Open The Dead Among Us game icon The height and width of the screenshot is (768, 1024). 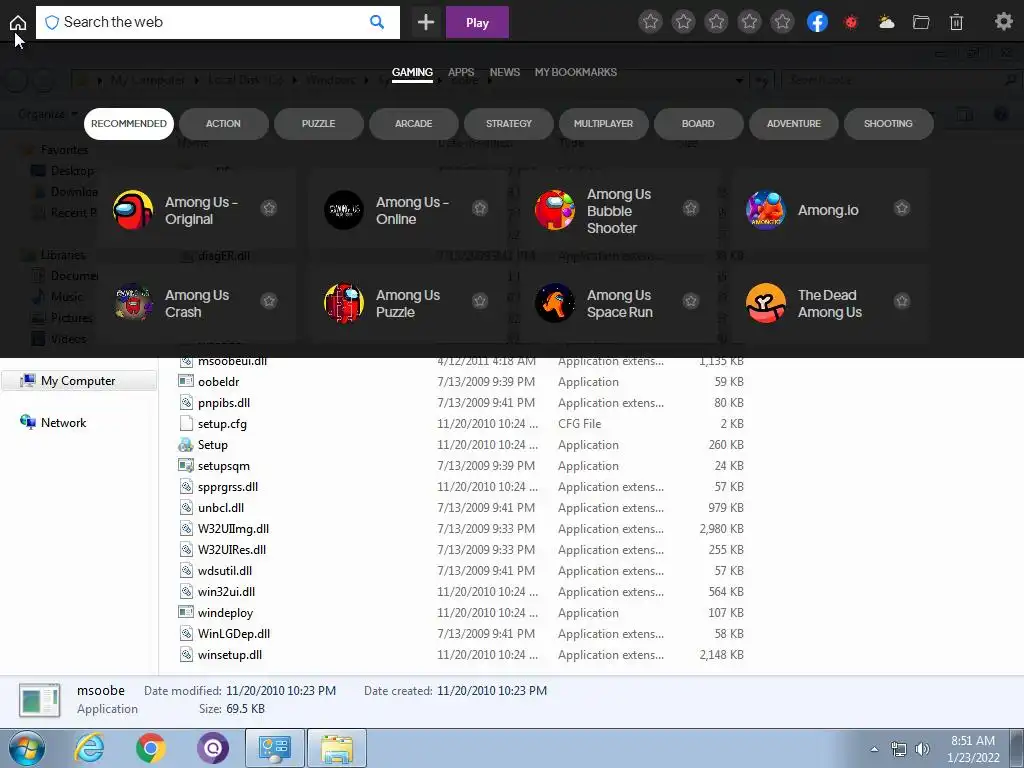point(765,303)
